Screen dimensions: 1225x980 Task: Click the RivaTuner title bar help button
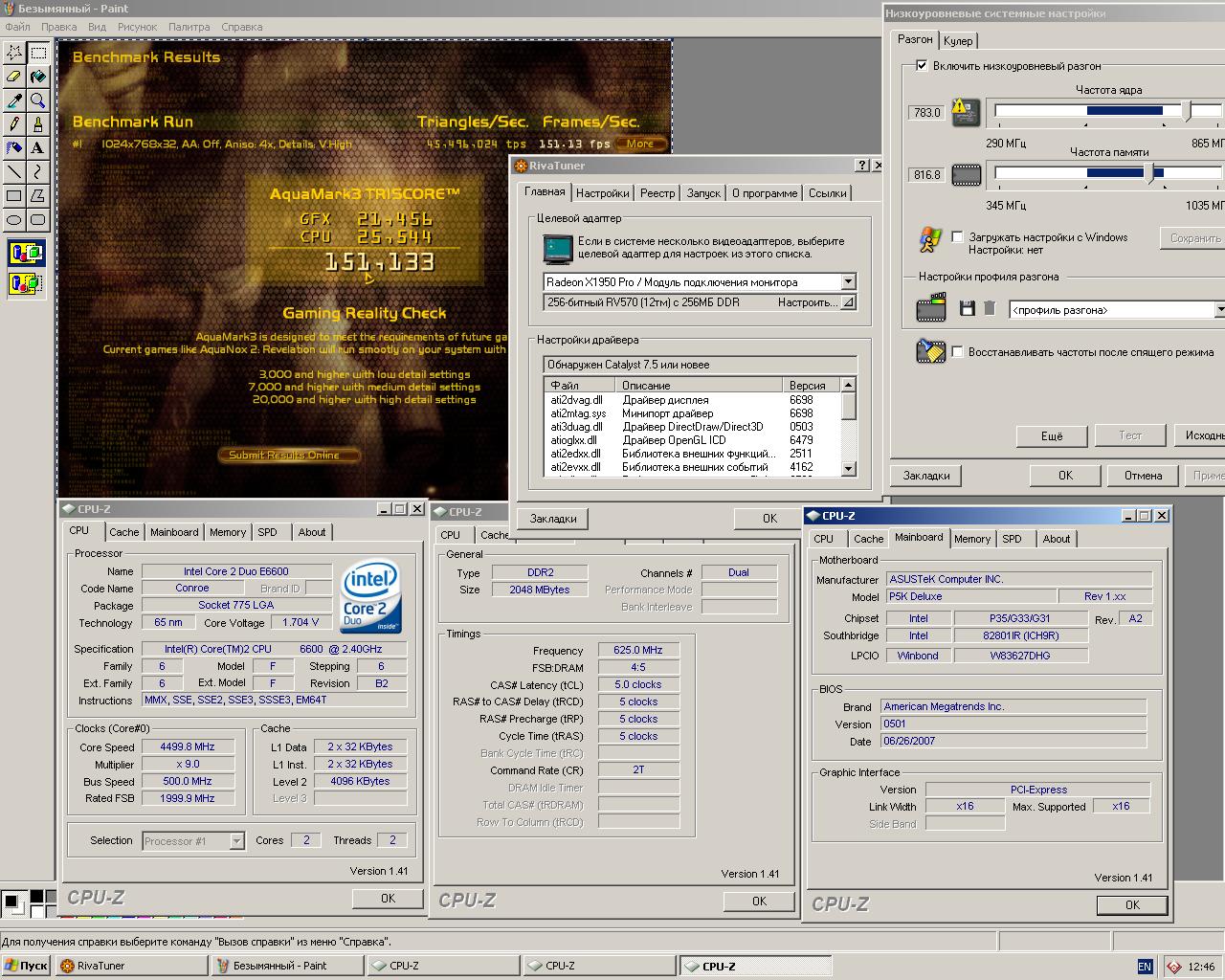(x=861, y=165)
